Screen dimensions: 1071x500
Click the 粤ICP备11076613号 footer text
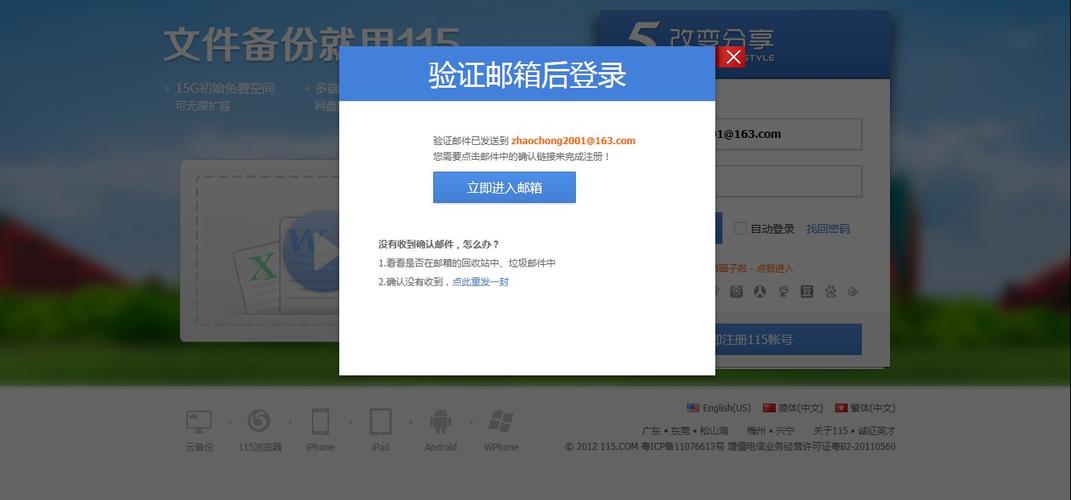point(682,447)
